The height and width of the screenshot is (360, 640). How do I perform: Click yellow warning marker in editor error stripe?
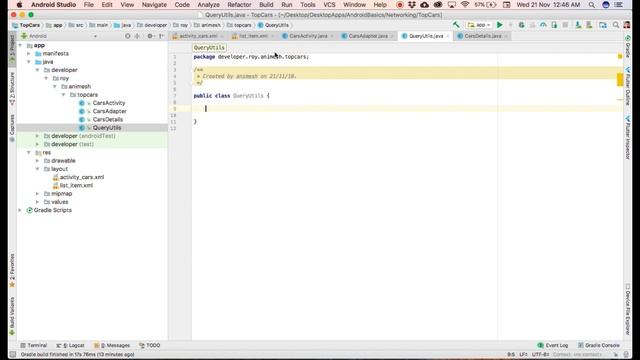click(620, 80)
